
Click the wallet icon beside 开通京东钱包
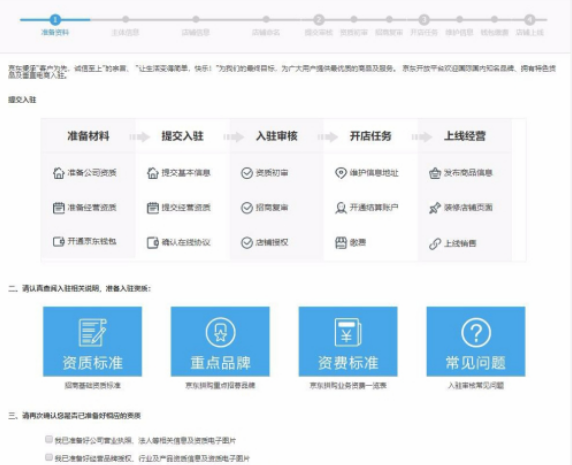click(59, 241)
